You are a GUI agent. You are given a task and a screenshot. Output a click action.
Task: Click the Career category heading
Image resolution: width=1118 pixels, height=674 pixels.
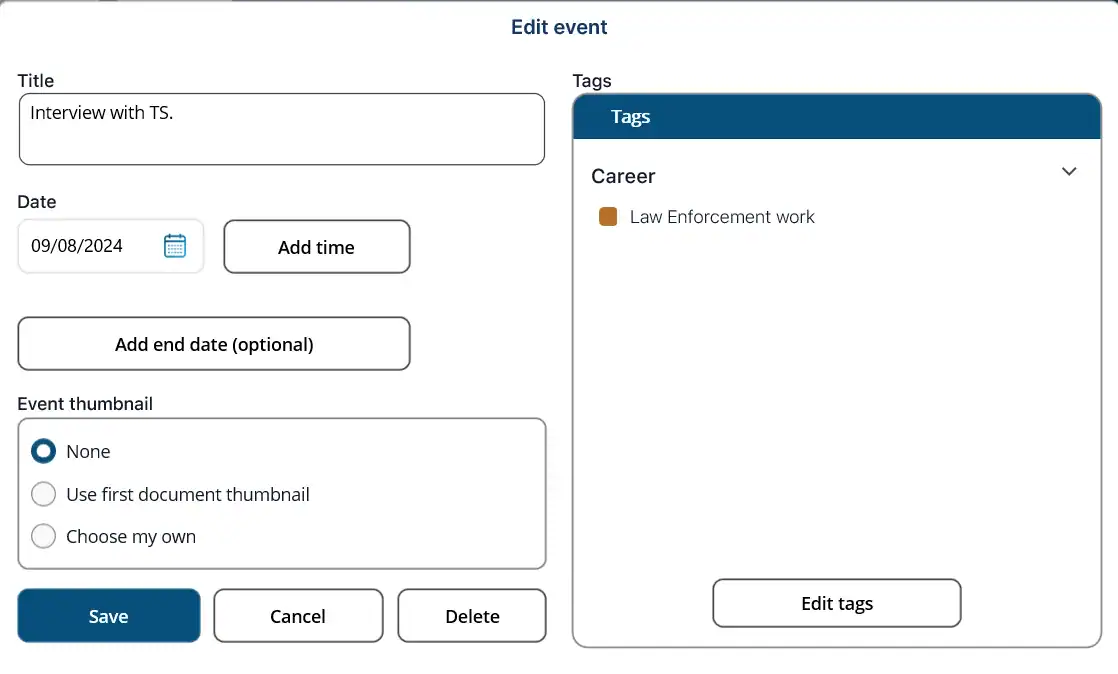[623, 176]
